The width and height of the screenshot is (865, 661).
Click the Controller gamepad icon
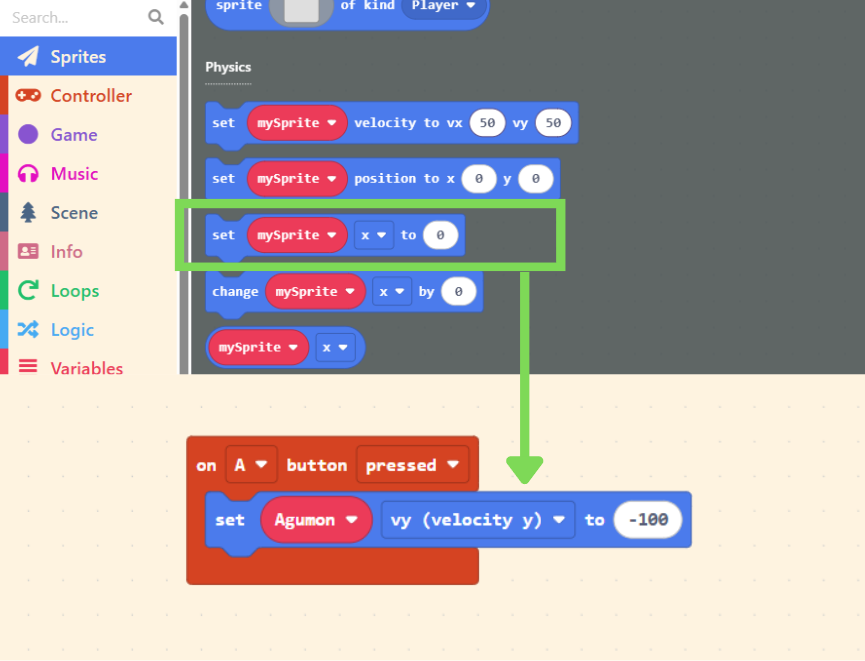coord(28,96)
